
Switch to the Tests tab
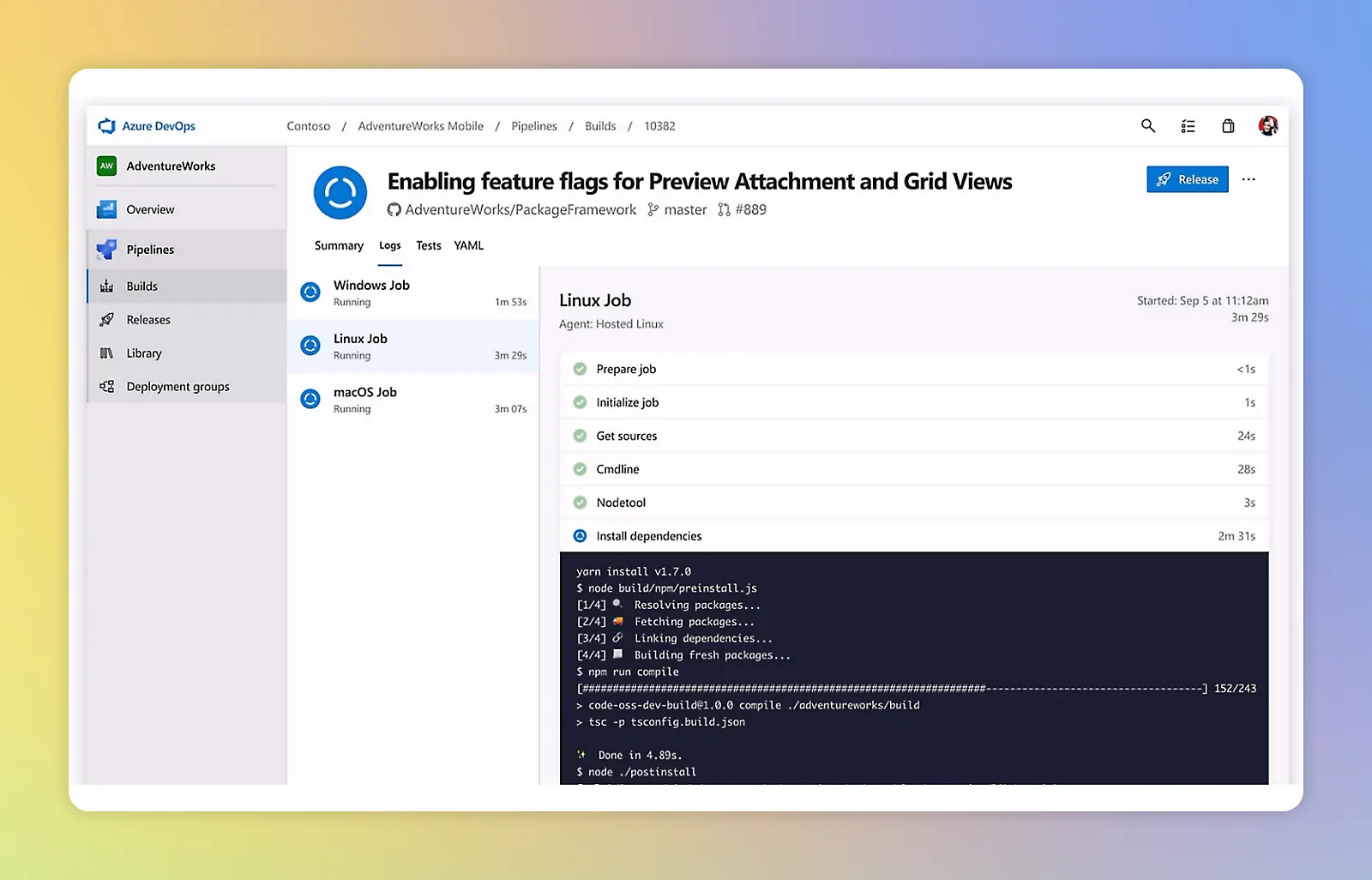pos(428,245)
